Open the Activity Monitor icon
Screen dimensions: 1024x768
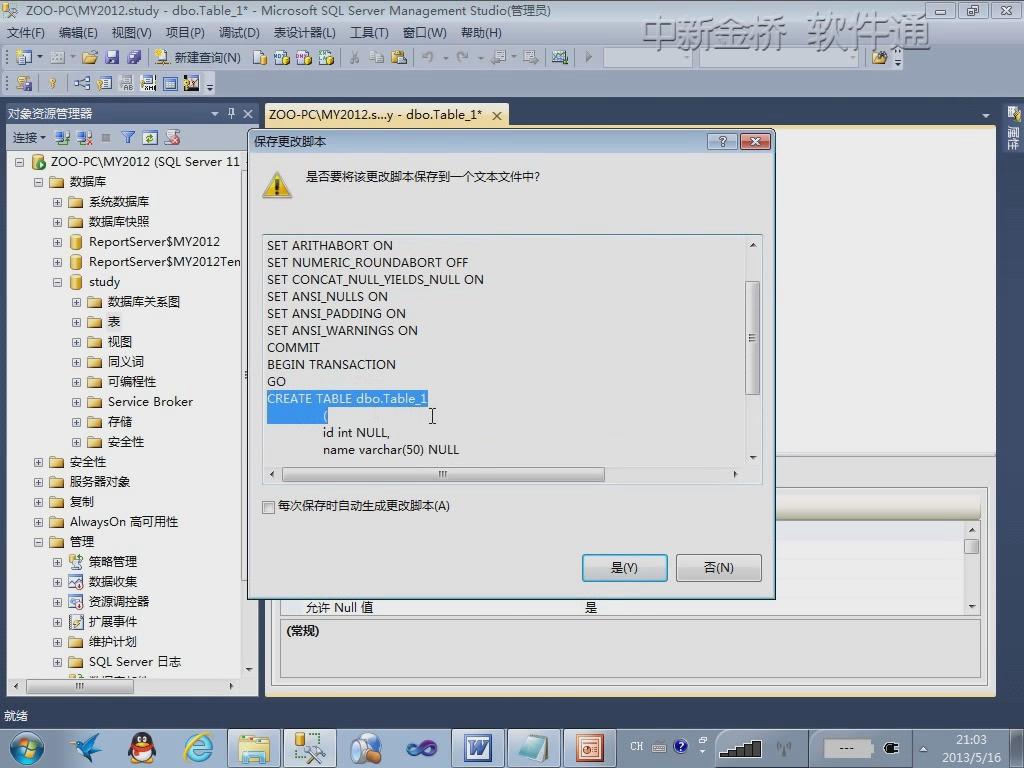[560, 57]
